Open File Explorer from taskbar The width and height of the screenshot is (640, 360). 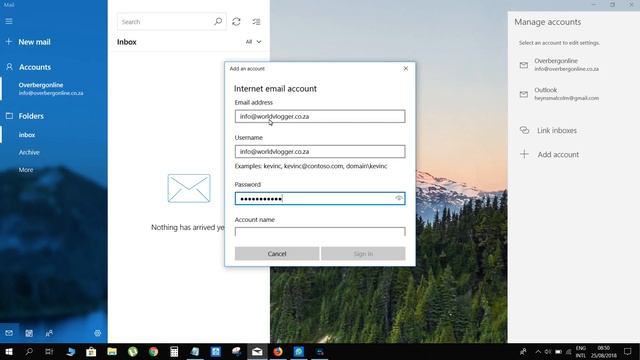[x=112, y=351]
